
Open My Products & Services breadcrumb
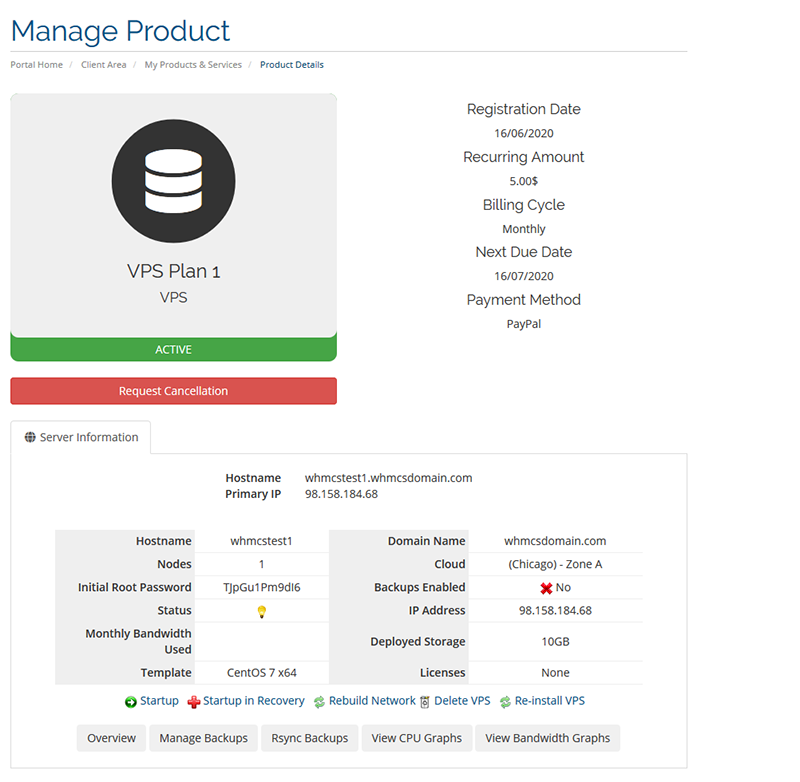193,65
